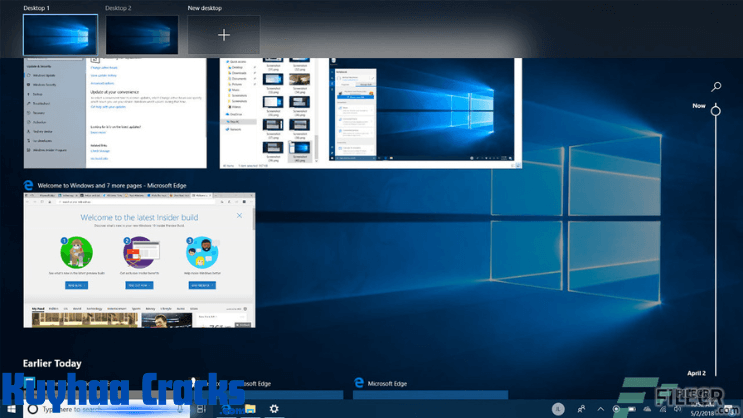Open the Settings gear in the taskbar
The height and width of the screenshot is (418, 743).
pyautogui.click(x=274, y=409)
